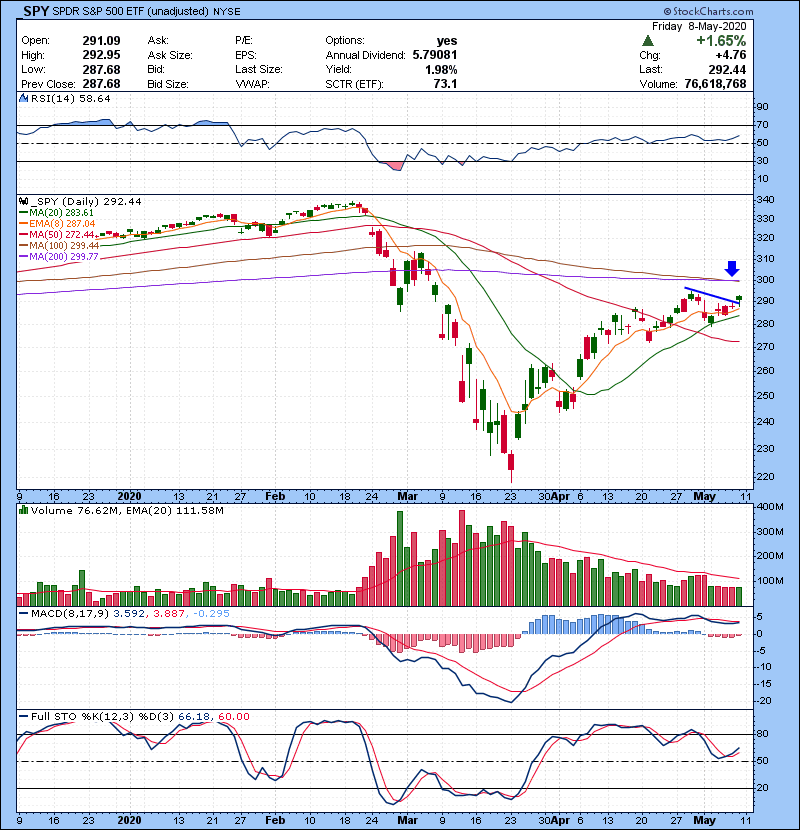Click the Open value 291.09

(x=101, y=41)
